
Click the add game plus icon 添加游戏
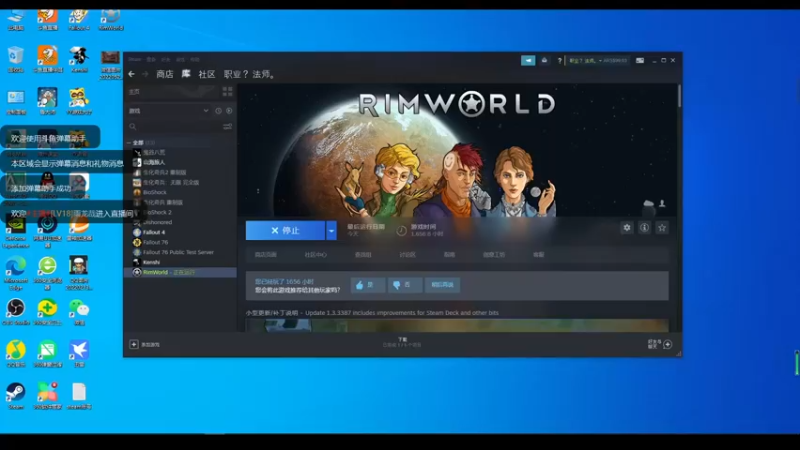134,344
